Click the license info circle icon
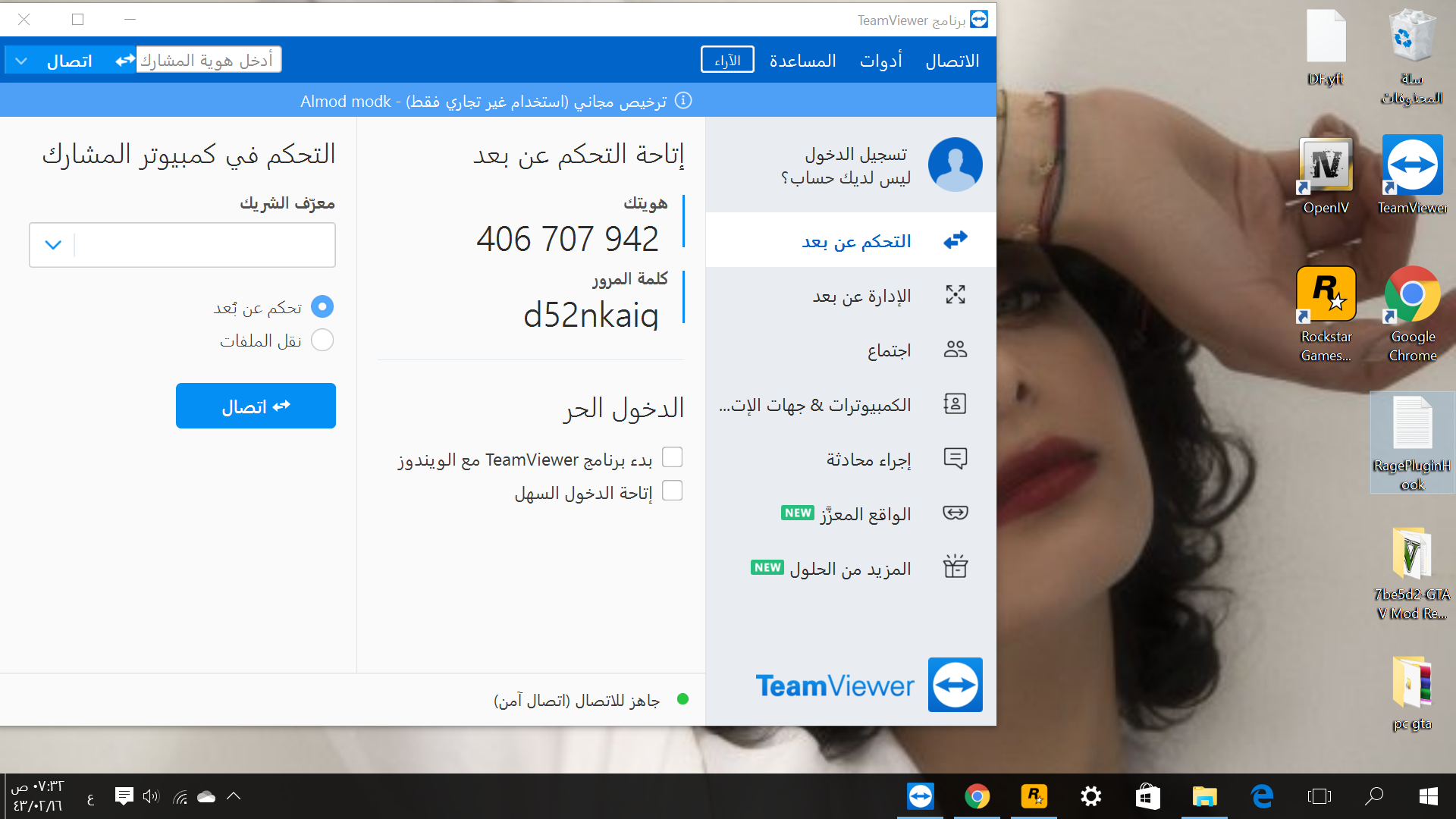This screenshot has height=819, width=1456. (683, 101)
